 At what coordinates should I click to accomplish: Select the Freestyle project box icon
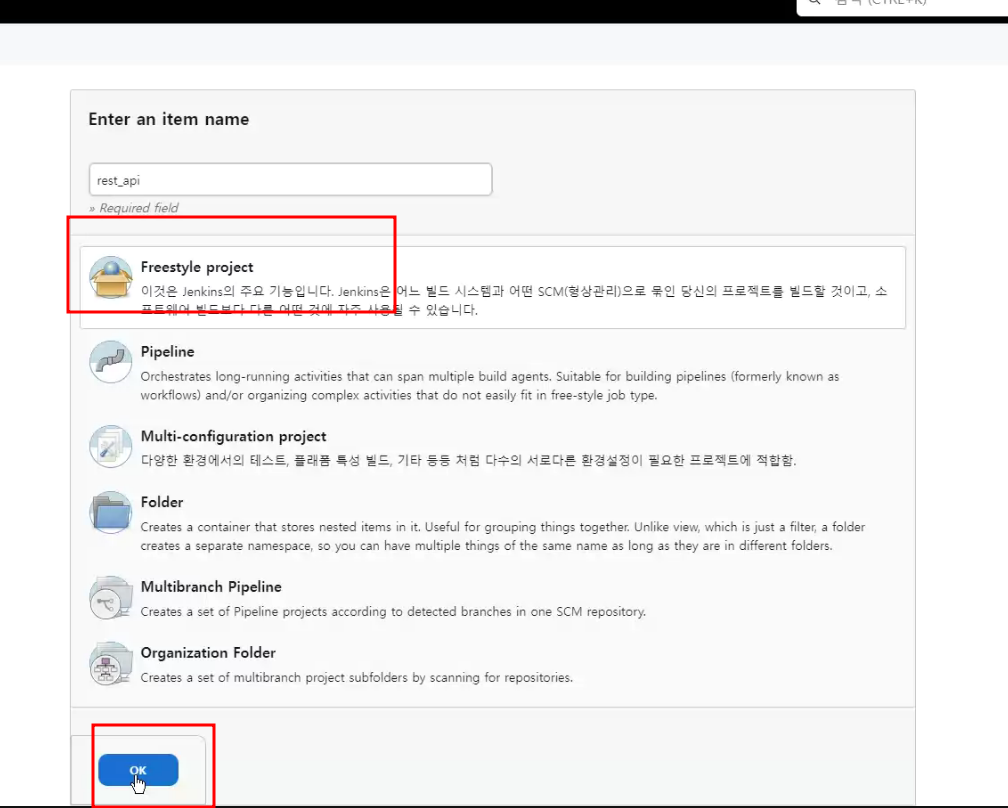click(x=111, y=277)
